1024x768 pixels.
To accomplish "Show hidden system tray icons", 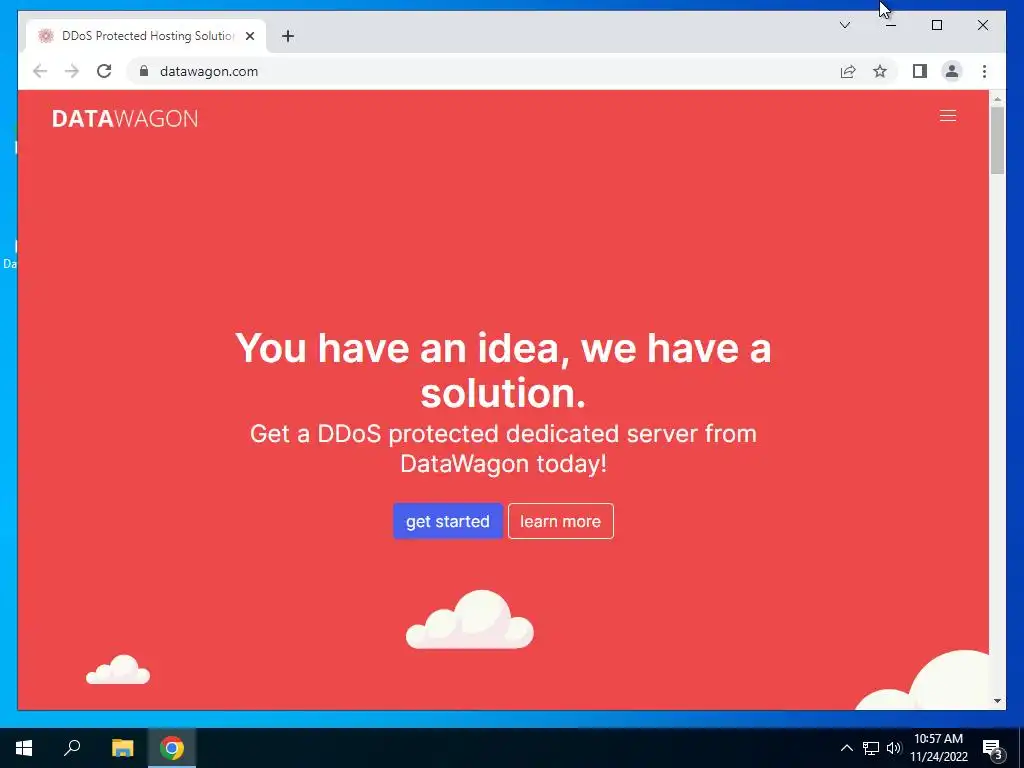I will pos(846,748).
